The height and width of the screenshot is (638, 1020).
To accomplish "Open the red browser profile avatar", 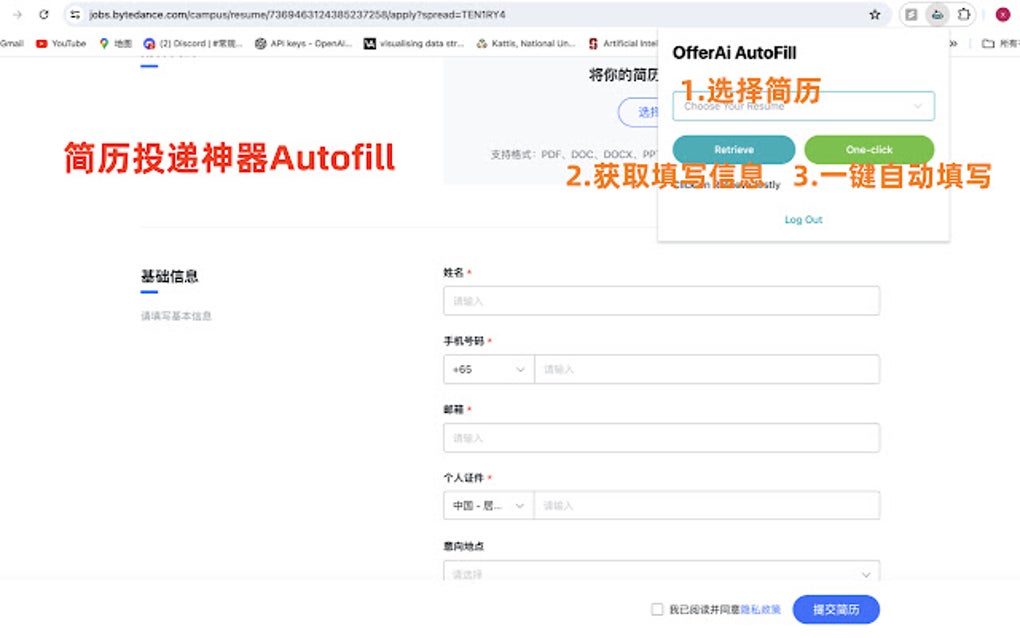I will (x=1003, y=15).
